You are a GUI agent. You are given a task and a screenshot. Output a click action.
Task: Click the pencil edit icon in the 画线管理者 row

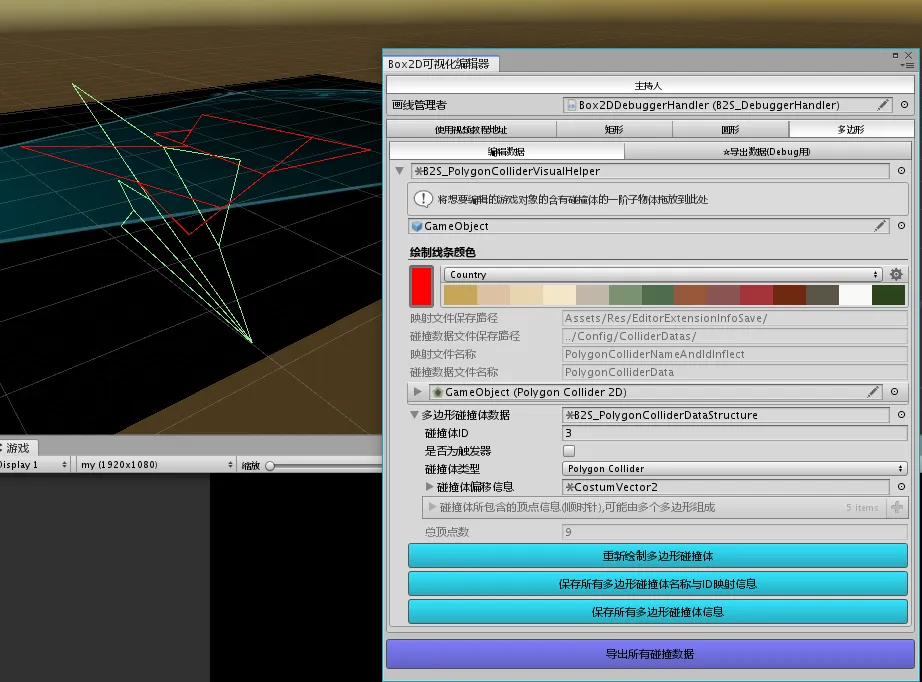883,105
